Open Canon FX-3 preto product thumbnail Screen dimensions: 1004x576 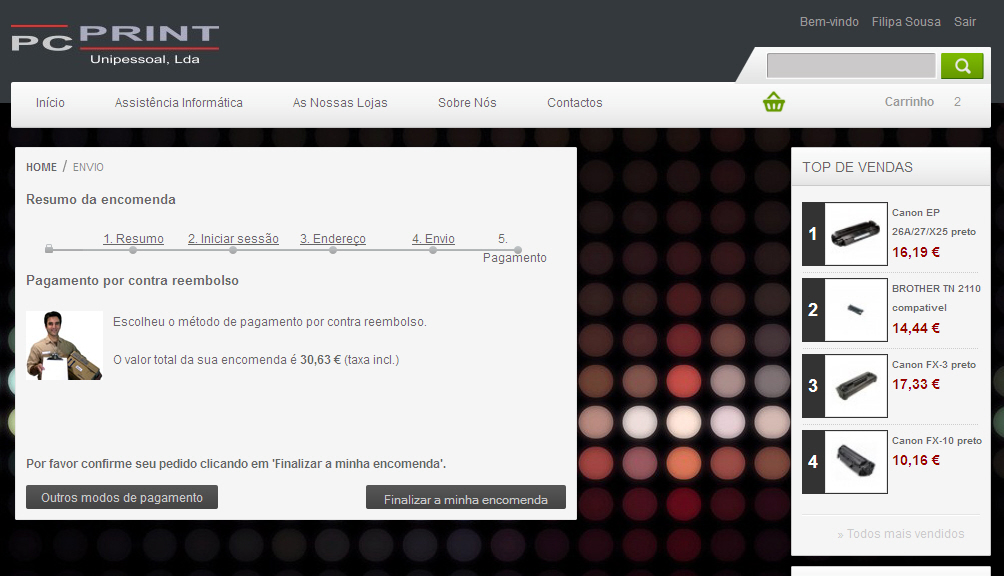pos(855,386)
